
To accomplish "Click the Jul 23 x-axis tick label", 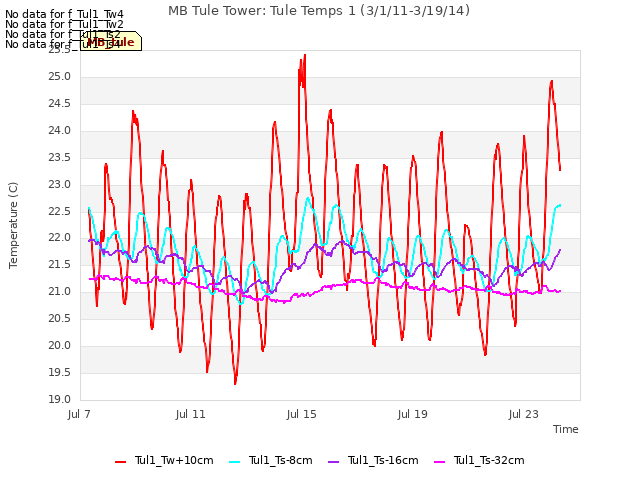I will click(x=523, y=414).
